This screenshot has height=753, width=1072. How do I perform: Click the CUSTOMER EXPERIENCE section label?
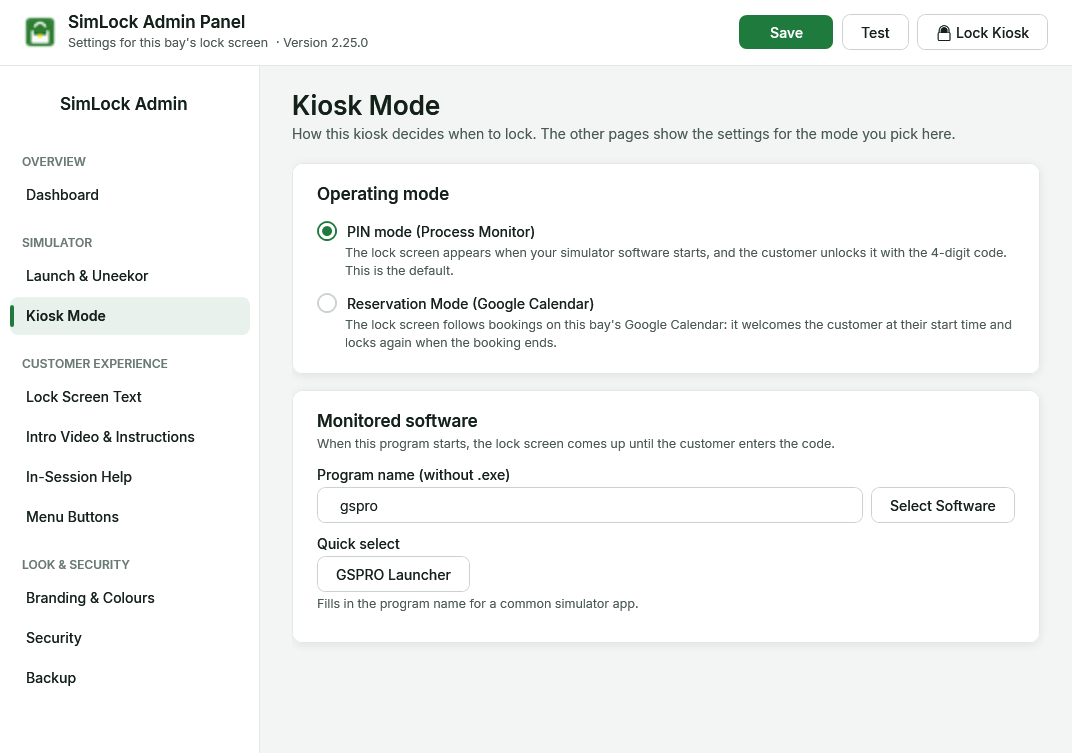(95, 364)
